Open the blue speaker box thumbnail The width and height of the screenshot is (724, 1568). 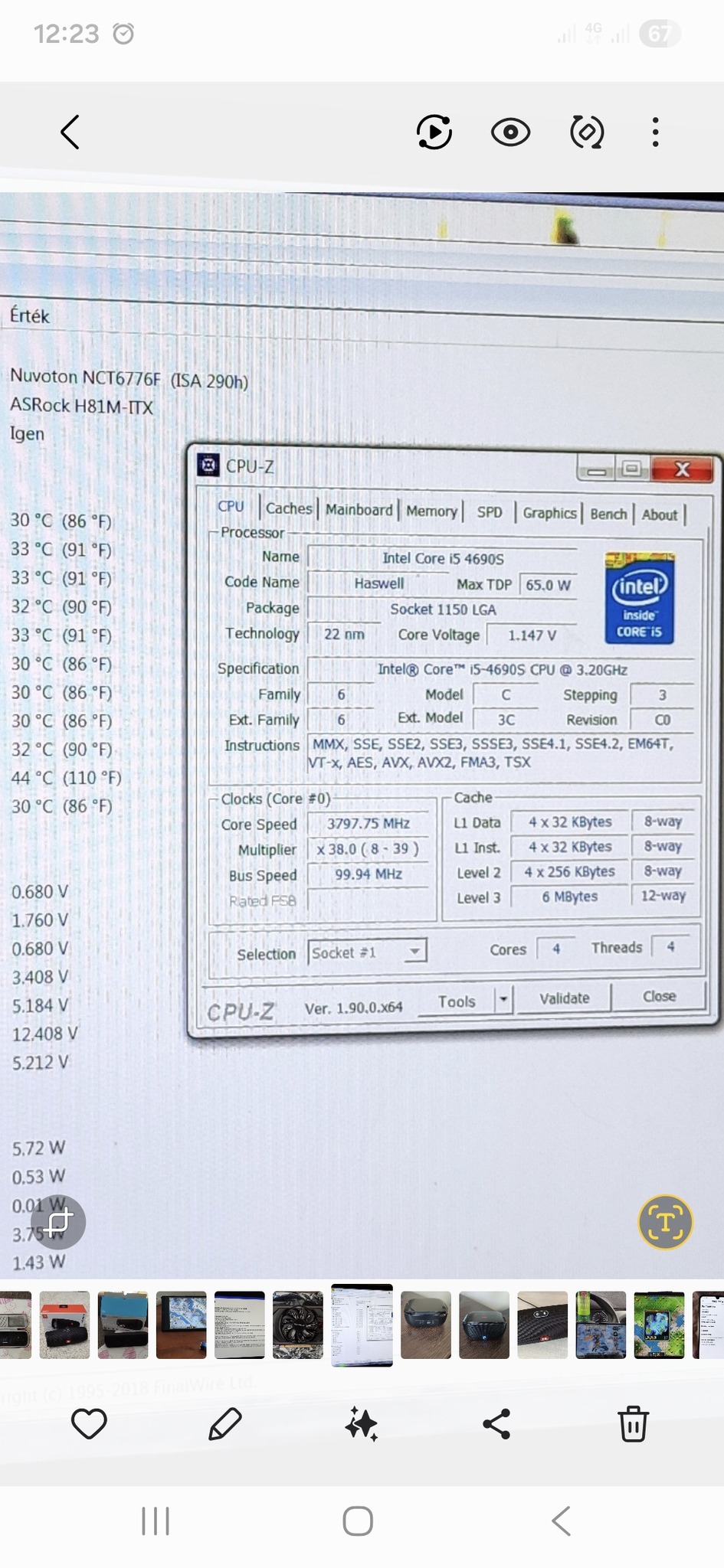tap(123, 1325)
